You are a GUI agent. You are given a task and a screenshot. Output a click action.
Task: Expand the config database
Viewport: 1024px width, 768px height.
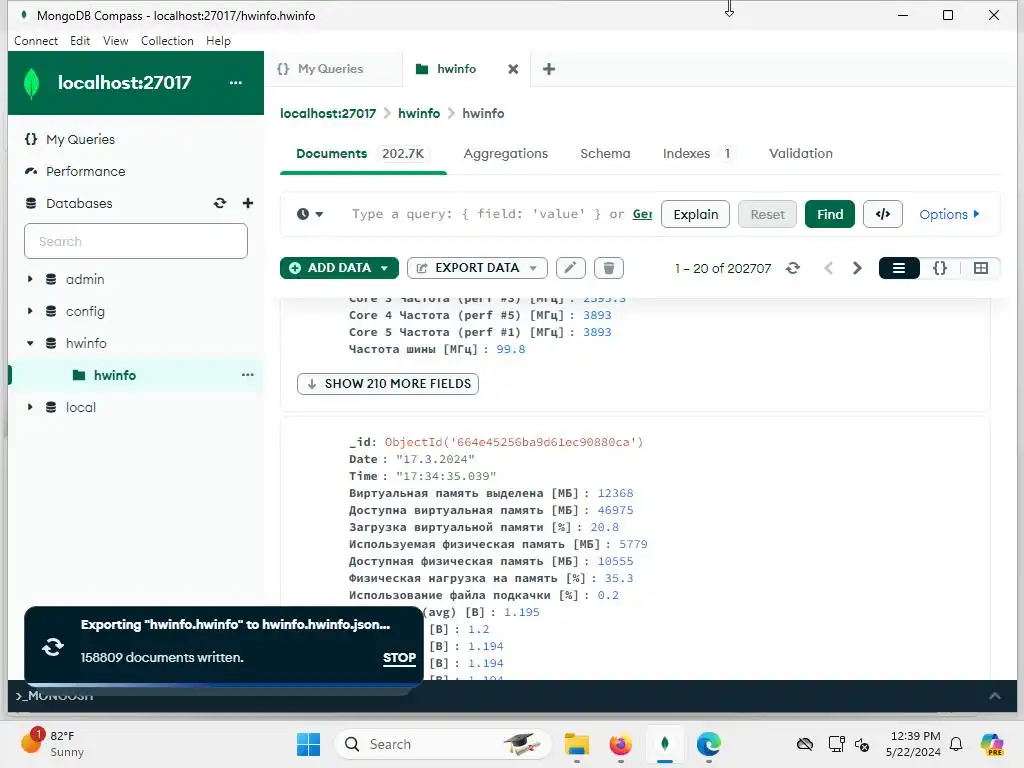[x=30, y=311]
